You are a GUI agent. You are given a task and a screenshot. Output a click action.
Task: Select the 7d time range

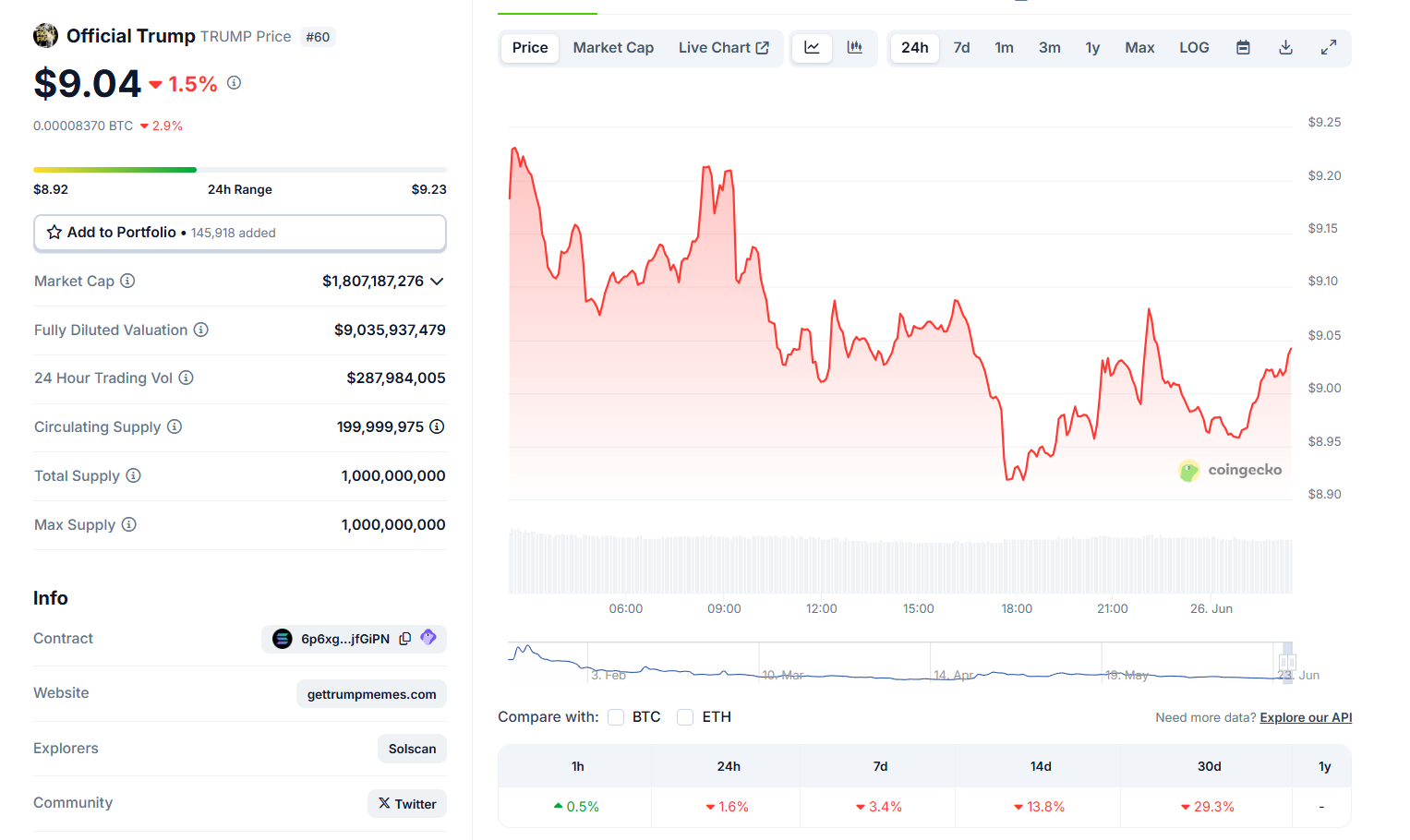point(961,48)
